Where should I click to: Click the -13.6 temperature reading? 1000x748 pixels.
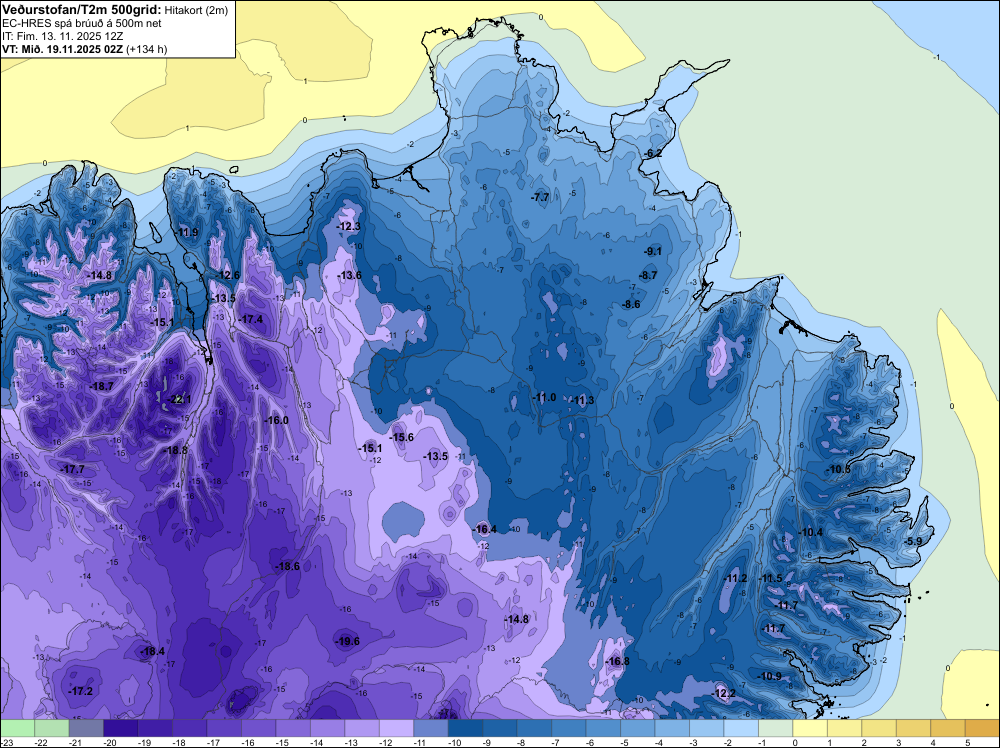coord(349,275)
